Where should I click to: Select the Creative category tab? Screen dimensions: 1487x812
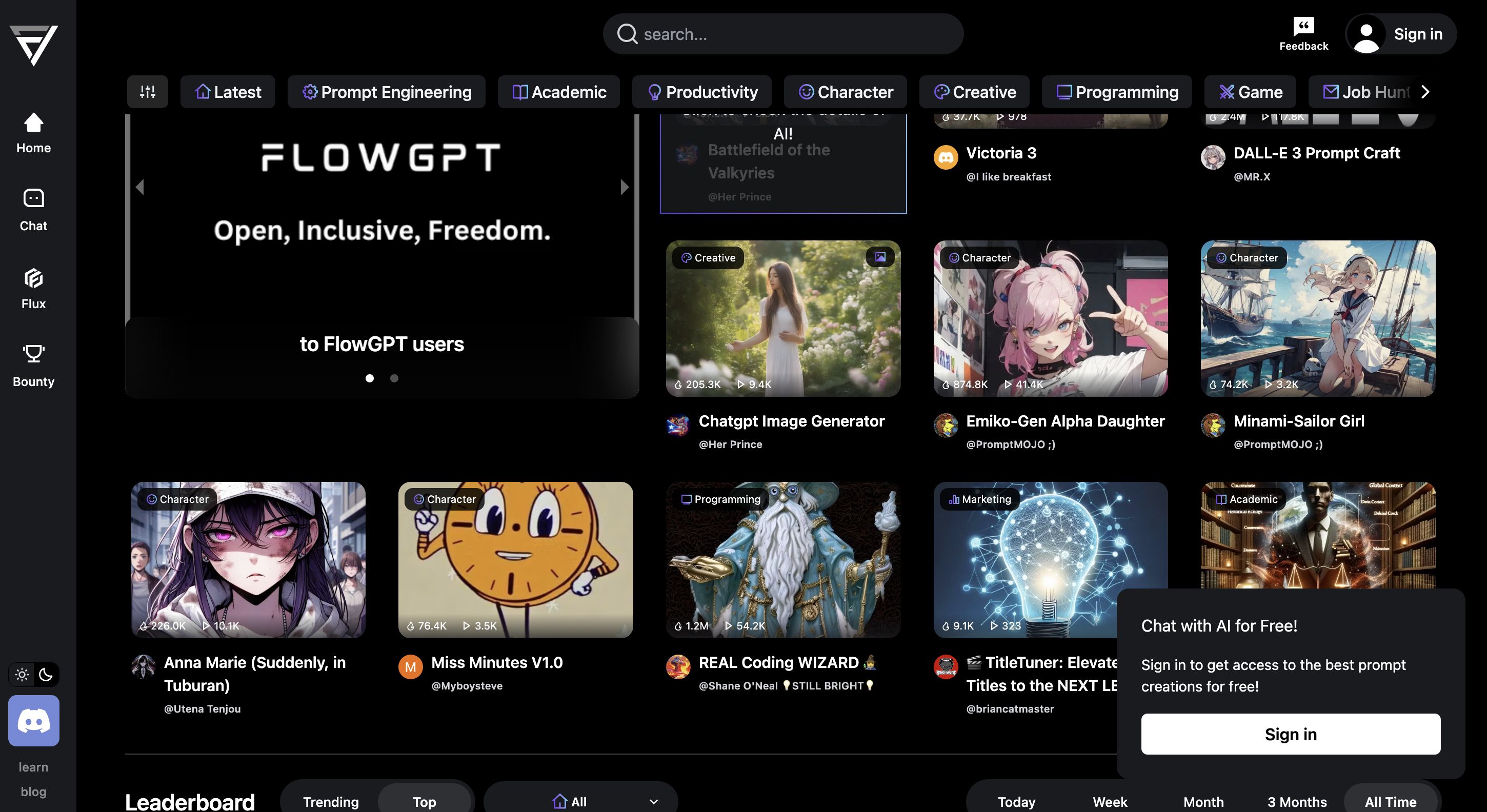(x=974, y=92)
